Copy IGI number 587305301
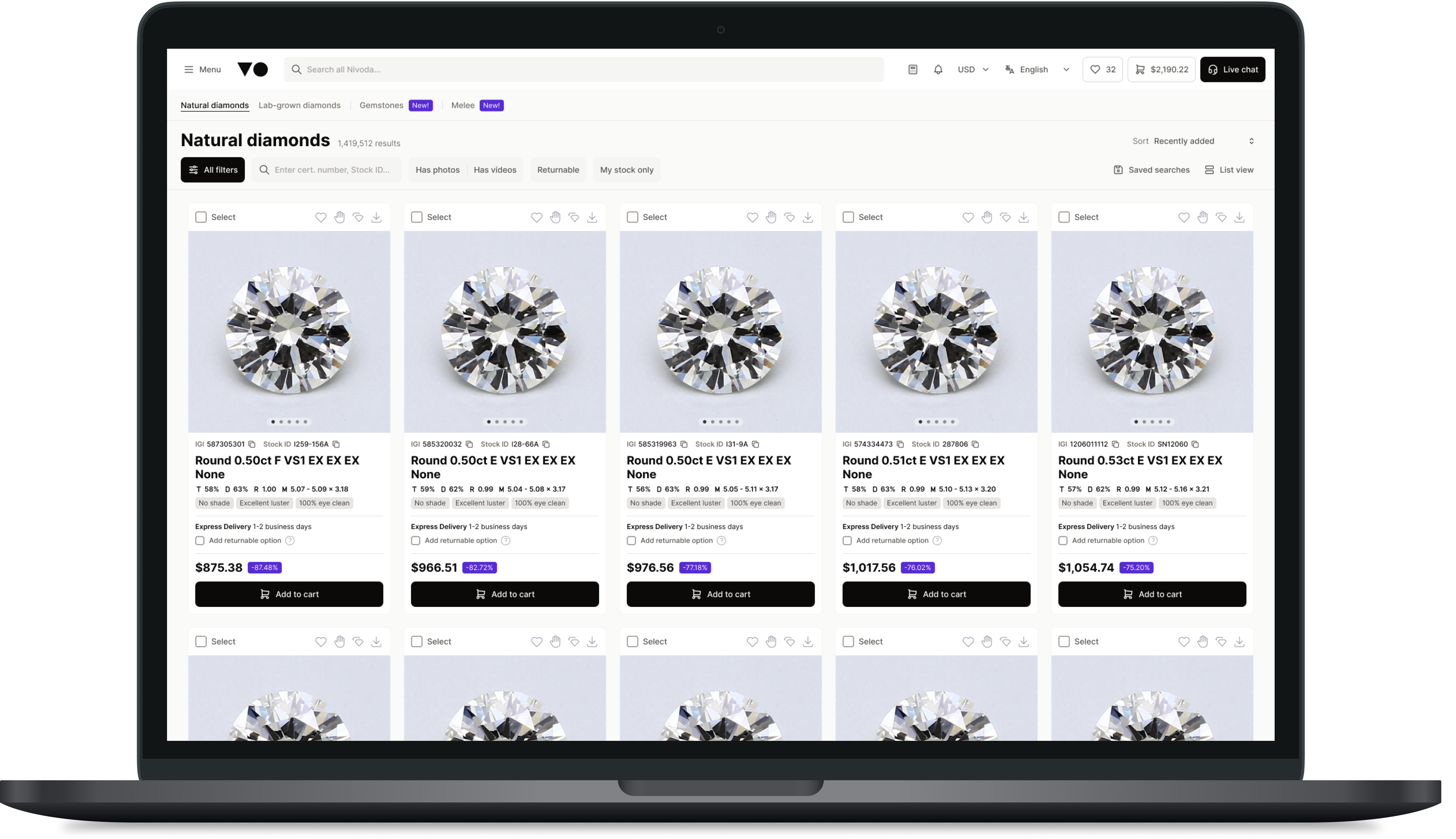 point(252,444)
